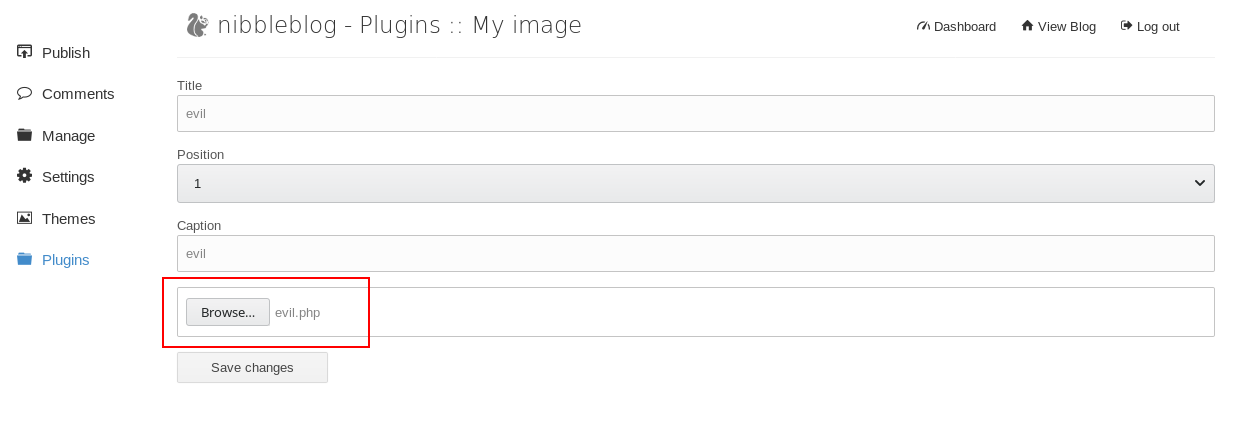Screen dimensions: 1254x424
Task: Click the blue Plugins folder icon
Action: (24, 259)
